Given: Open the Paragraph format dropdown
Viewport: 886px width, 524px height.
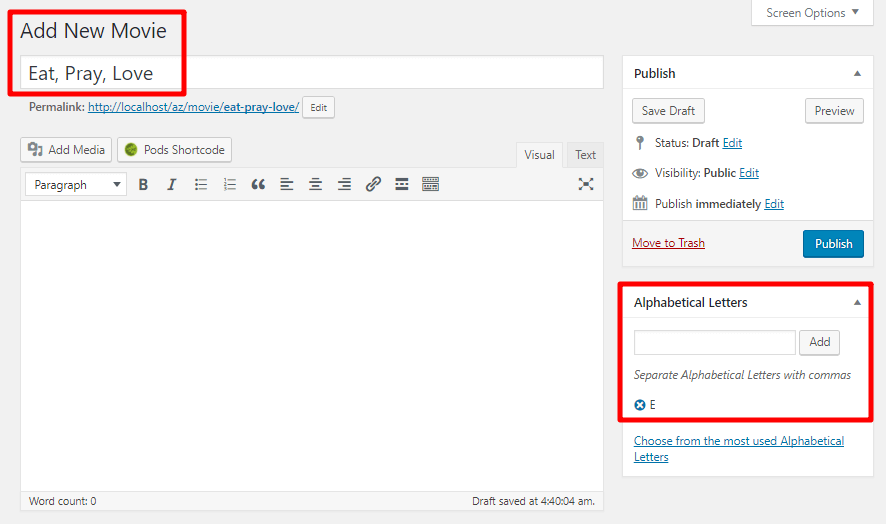Looking at the screenshot, I should click(76, 185).
